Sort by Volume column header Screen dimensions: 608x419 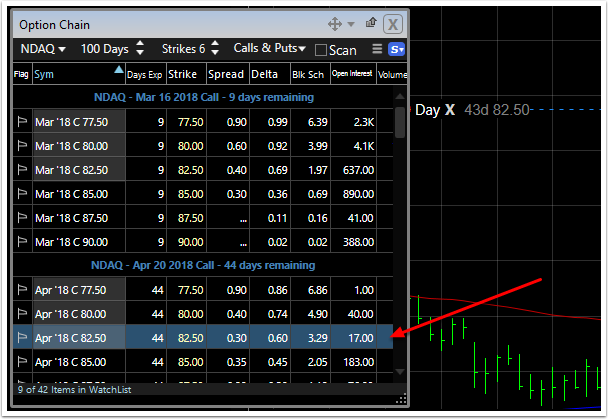[x=392, y=74]
